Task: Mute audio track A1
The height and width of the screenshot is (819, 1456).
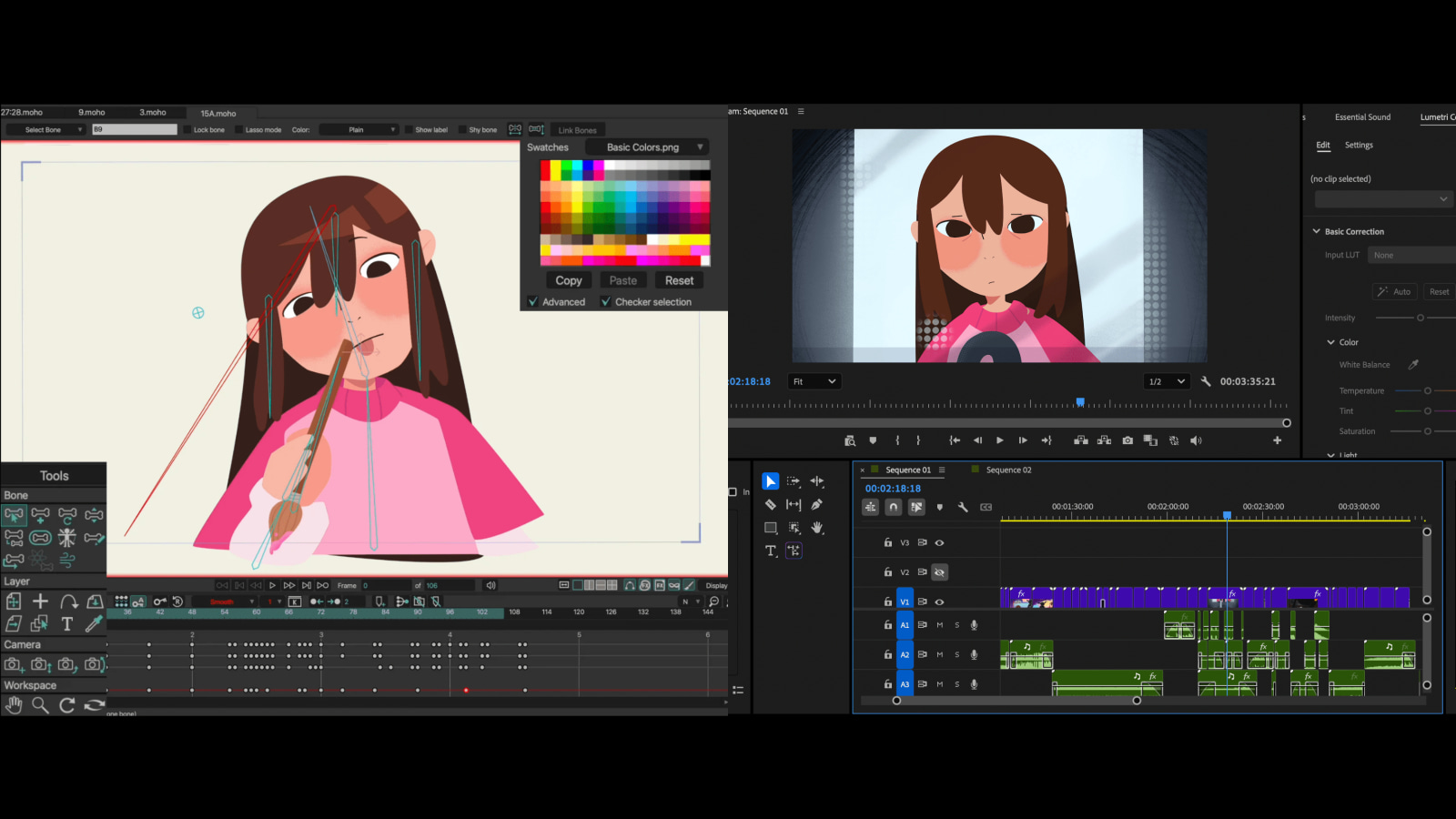Action: click(x=940, y=625)
